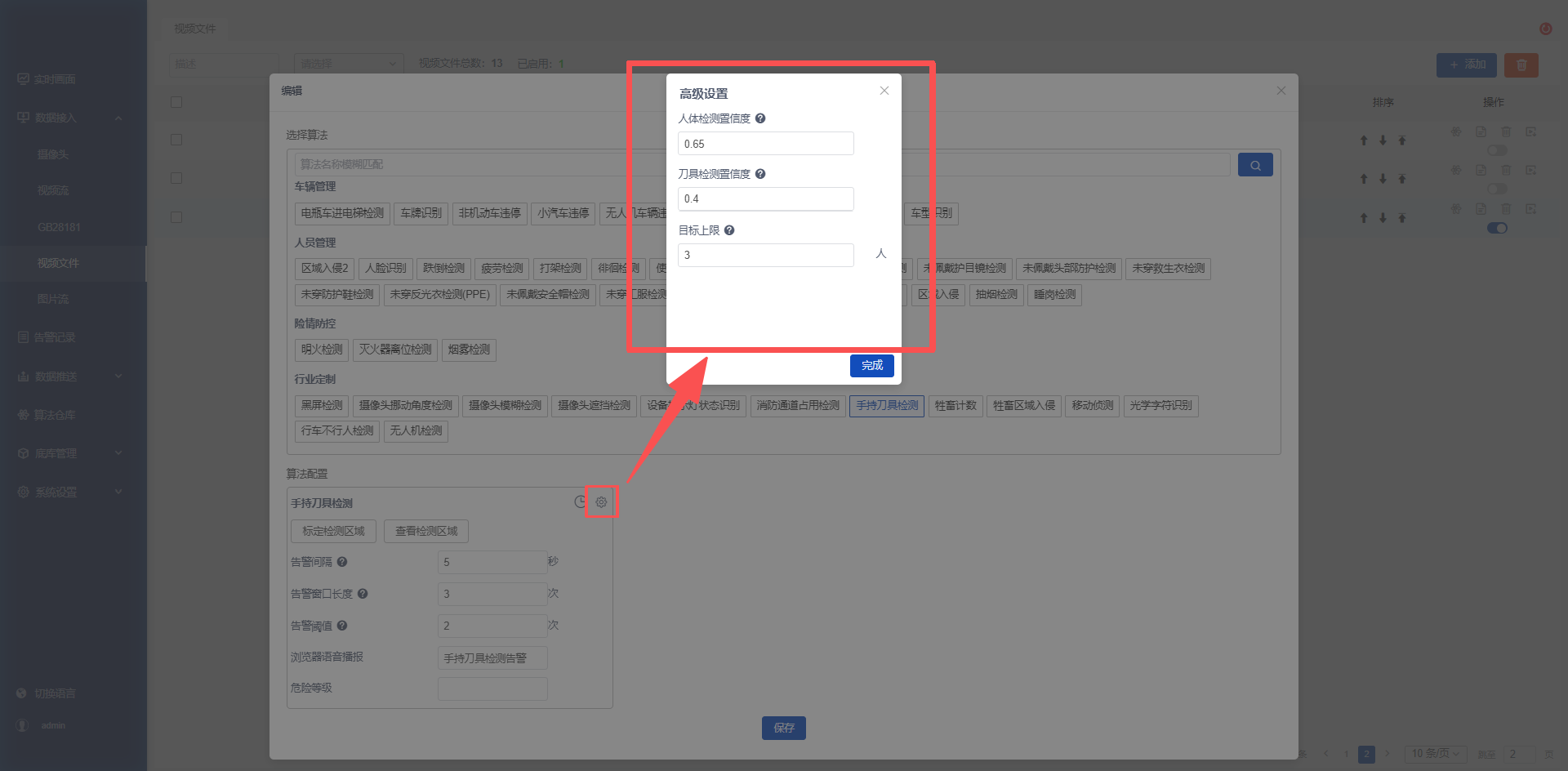Click the 添加 button
This screenshot has width=1568, height=771.
(1467, 65)
